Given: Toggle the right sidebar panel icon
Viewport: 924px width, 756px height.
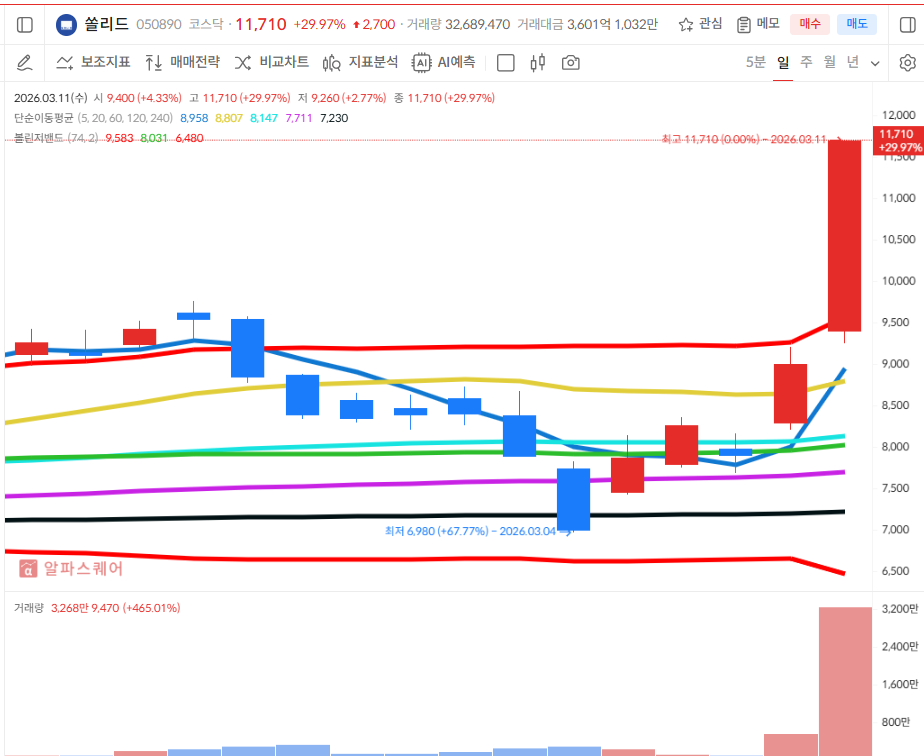Looking at the screenshot, I should [906, 24].
